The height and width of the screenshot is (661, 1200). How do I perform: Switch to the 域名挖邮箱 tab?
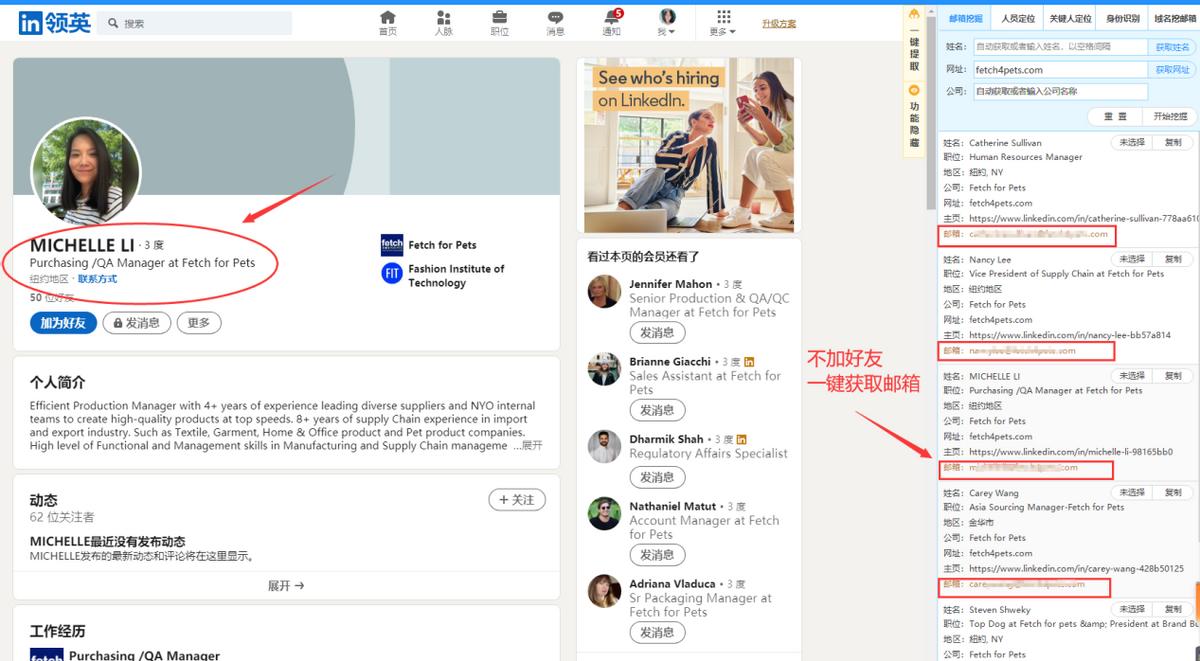point(1176,17)
